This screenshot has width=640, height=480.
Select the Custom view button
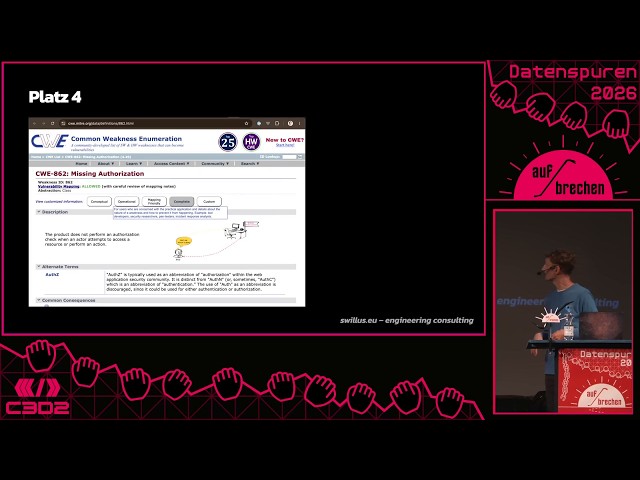tap(209, 201)
